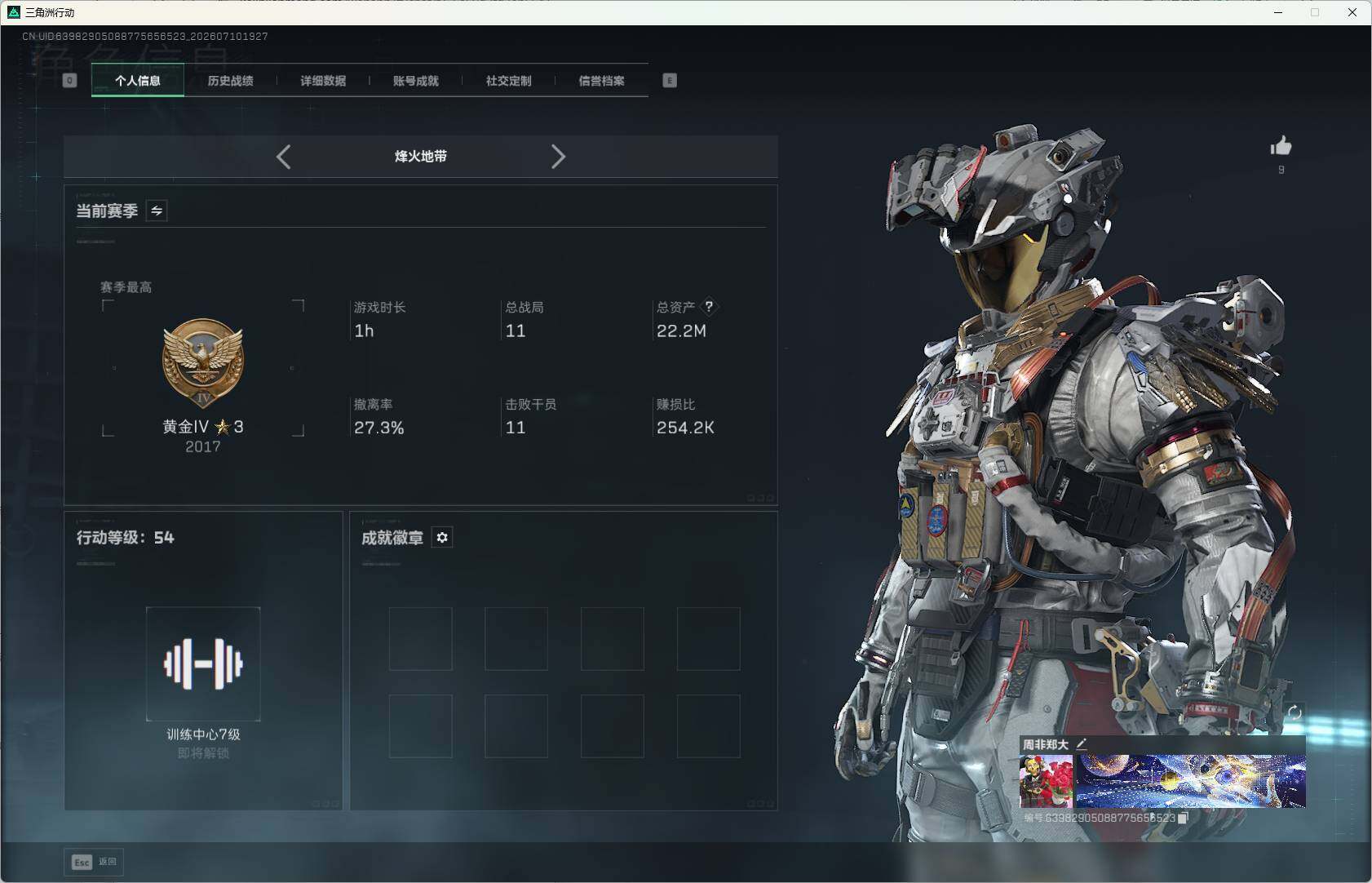The width and height of the screenshot is (1372, 883).
Task: Click the Esc 返回 button
Action: pos(94,862)
